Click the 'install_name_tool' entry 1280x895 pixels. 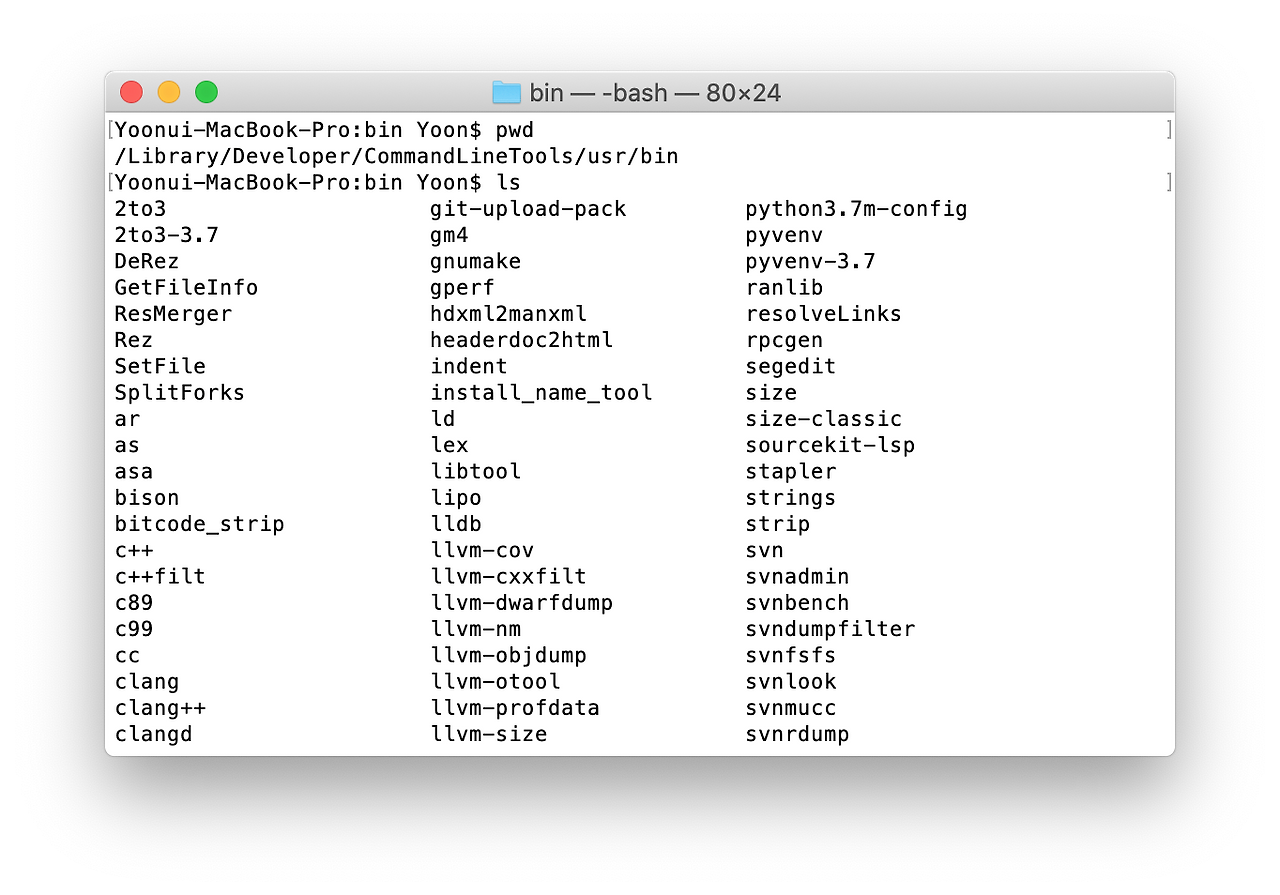541,392
